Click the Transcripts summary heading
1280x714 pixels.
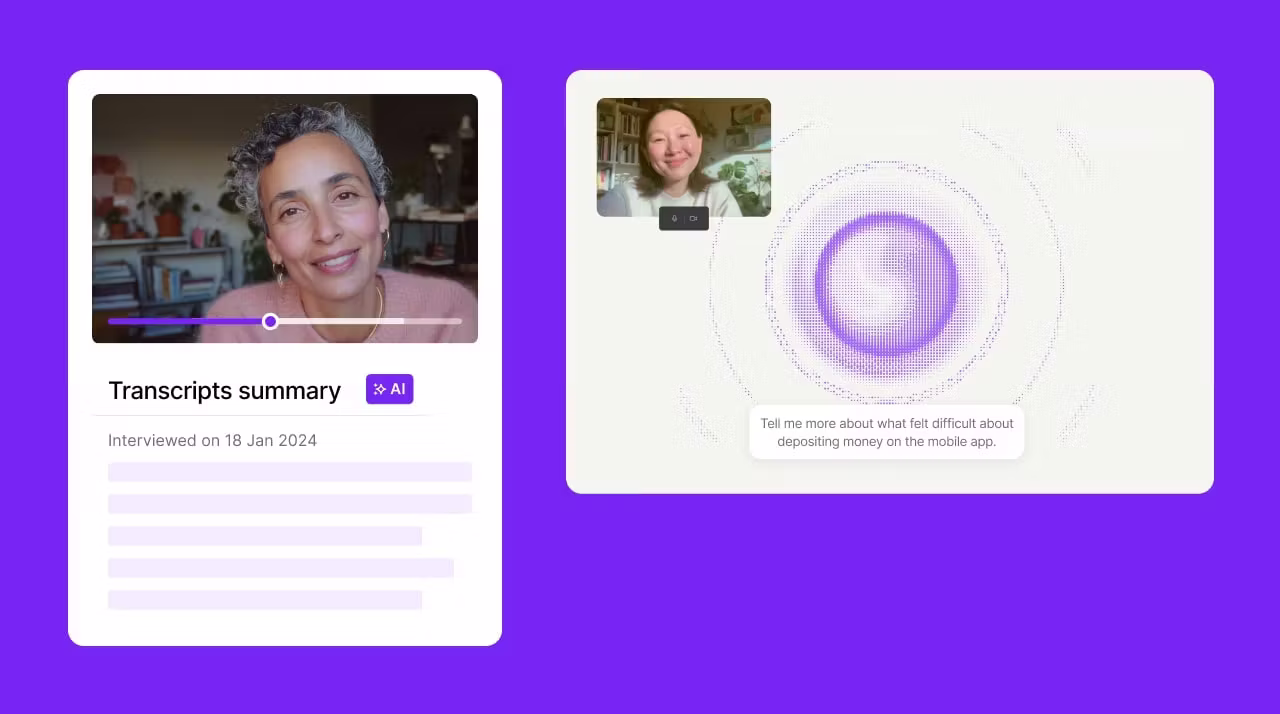tap(224, 391)
